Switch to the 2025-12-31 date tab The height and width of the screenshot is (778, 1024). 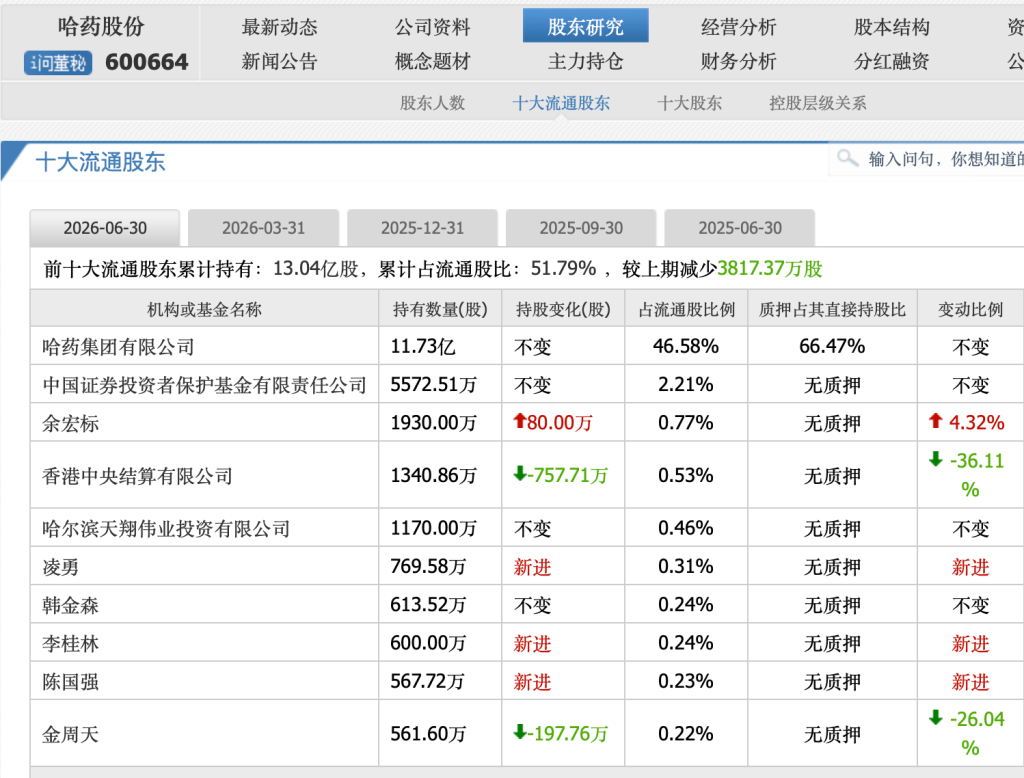tap(423, 228)
